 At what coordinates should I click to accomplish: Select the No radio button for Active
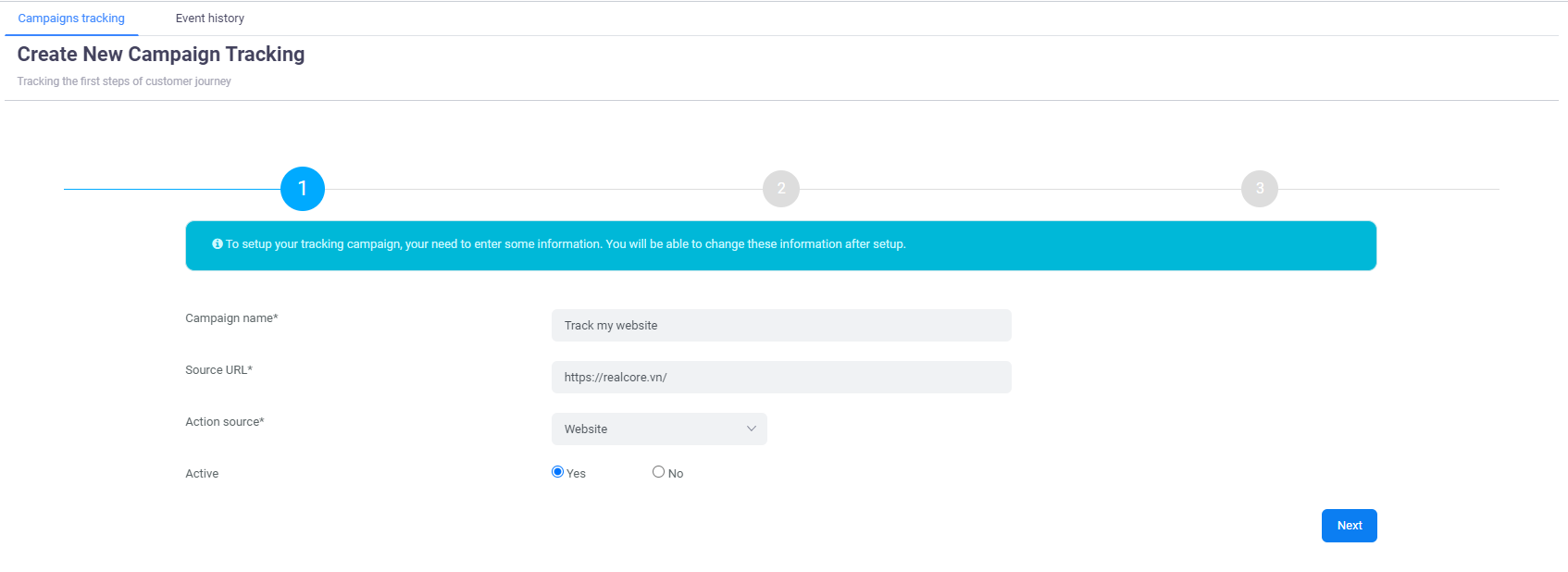point(658,472)
